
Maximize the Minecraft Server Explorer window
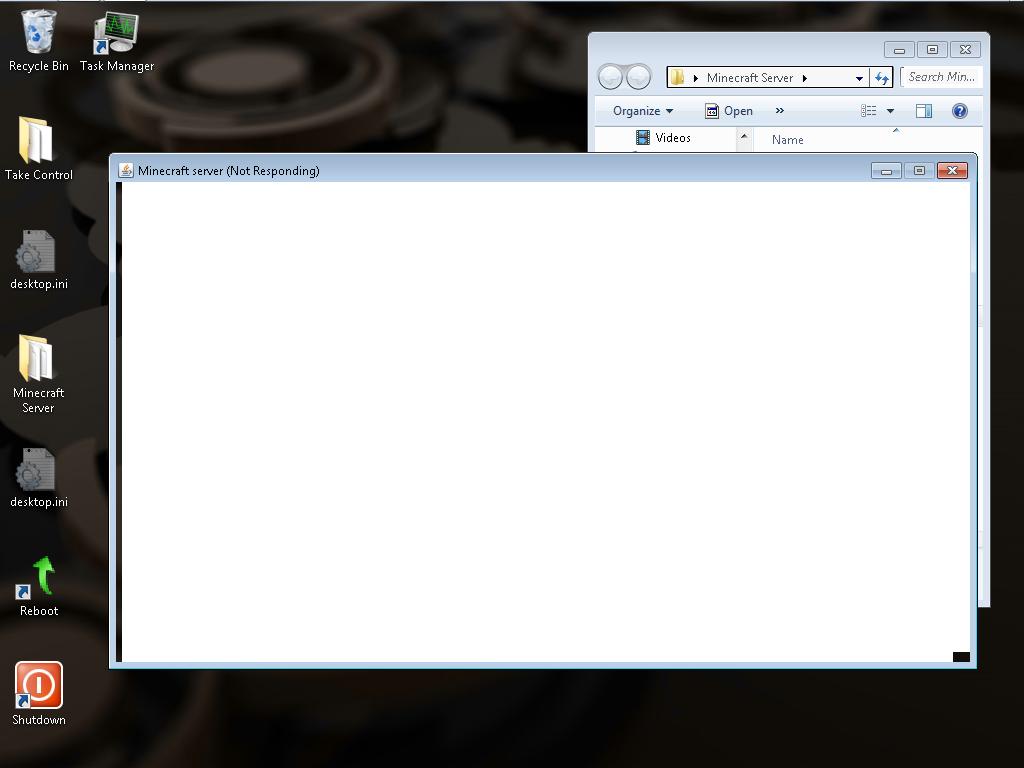coord(933,50)
